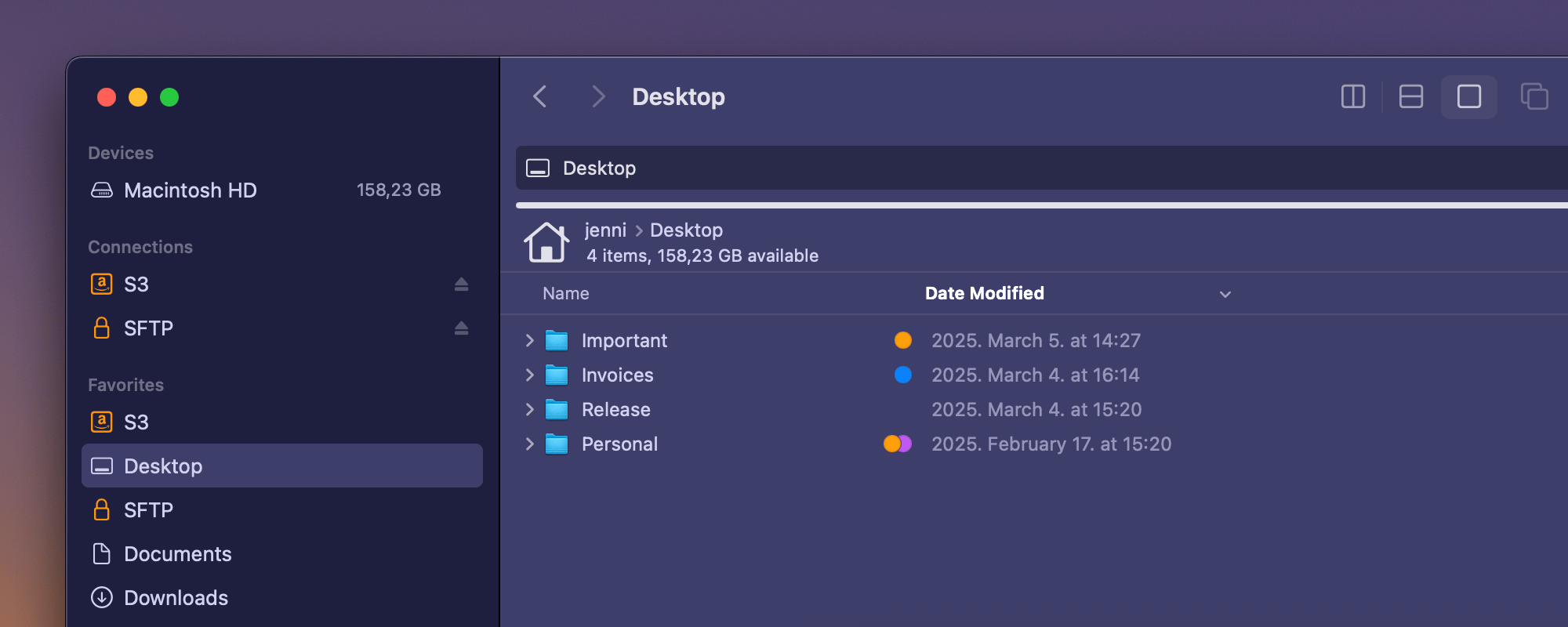
Task: Click the 158,23 GB capacity label
Action: pyautogui.click(x=399, y=190)
